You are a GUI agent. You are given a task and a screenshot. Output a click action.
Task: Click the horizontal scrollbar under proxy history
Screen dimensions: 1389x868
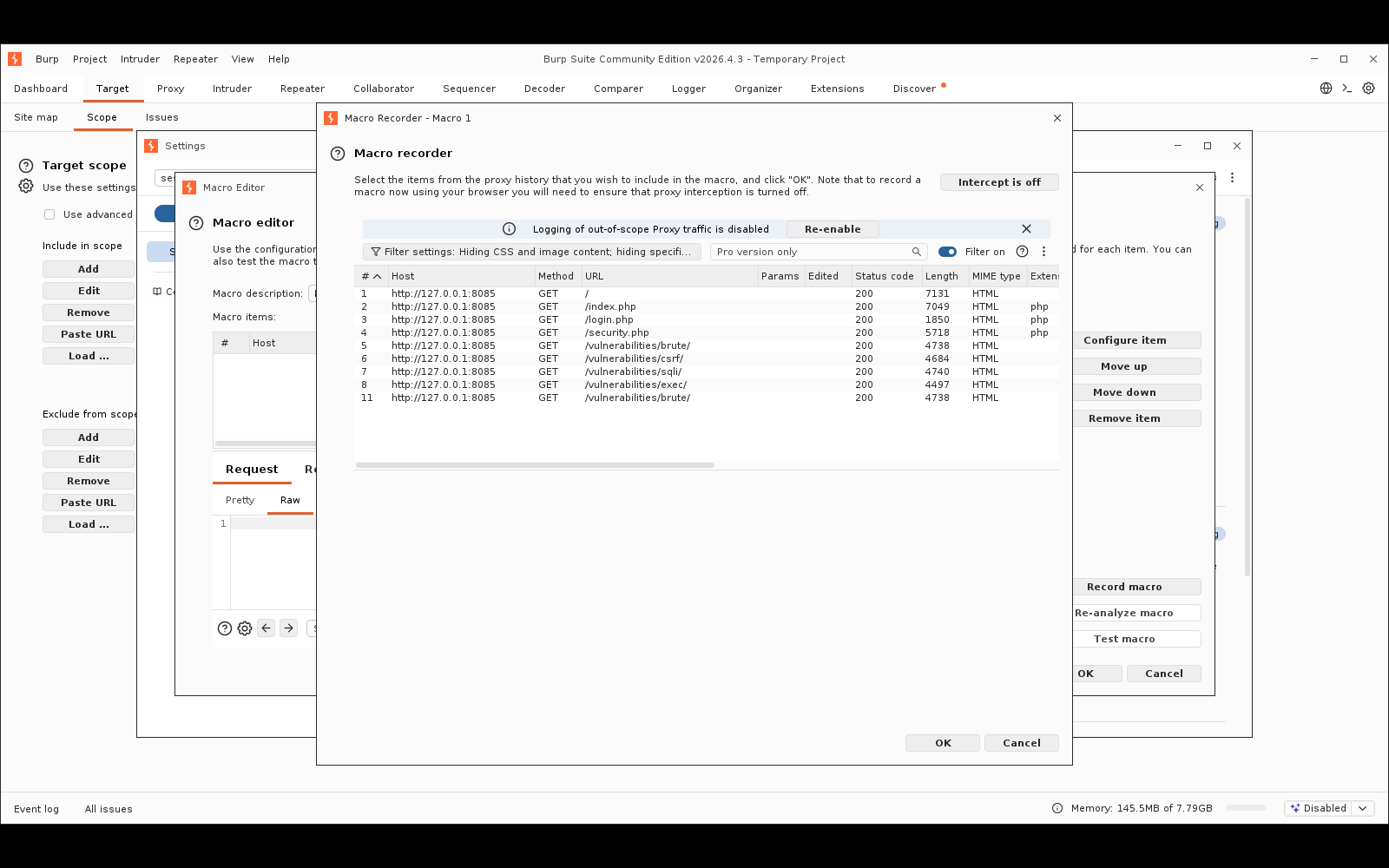[x=535, y=465]
